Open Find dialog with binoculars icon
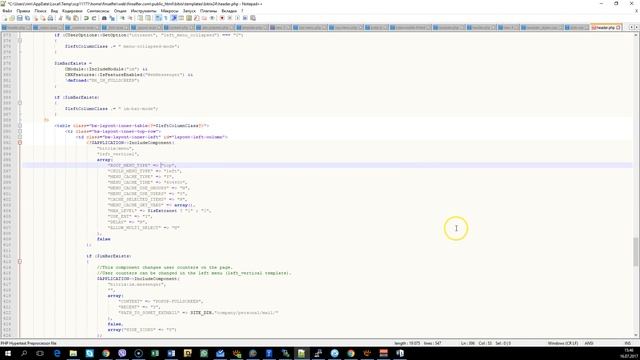This screenshot has width=640, height=360. 104,18
